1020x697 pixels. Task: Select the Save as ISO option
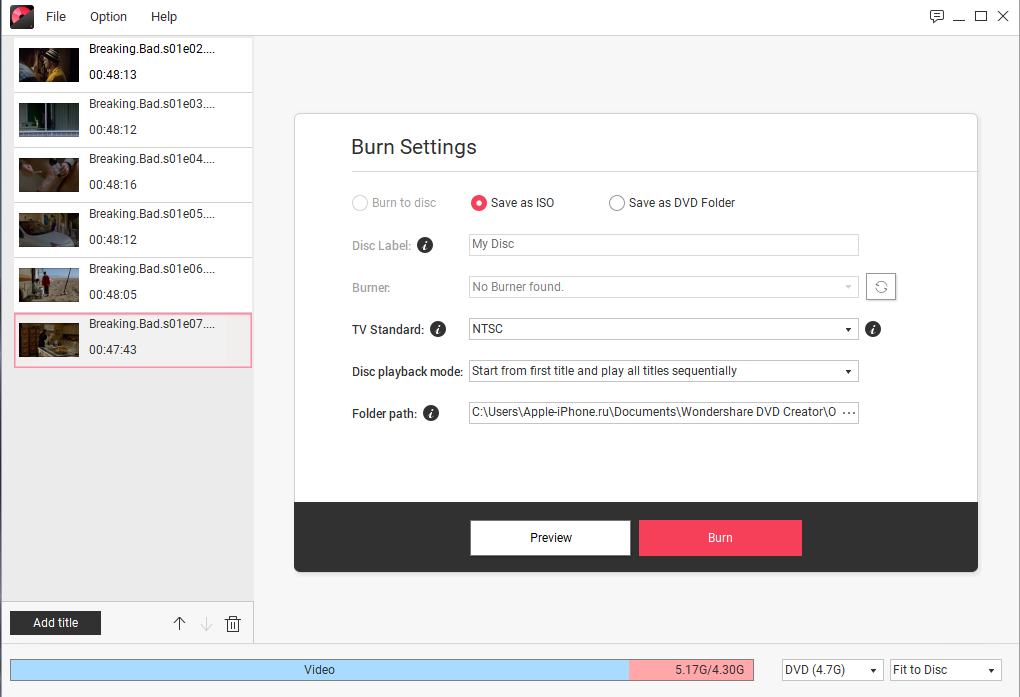click(x=479, y=203)
